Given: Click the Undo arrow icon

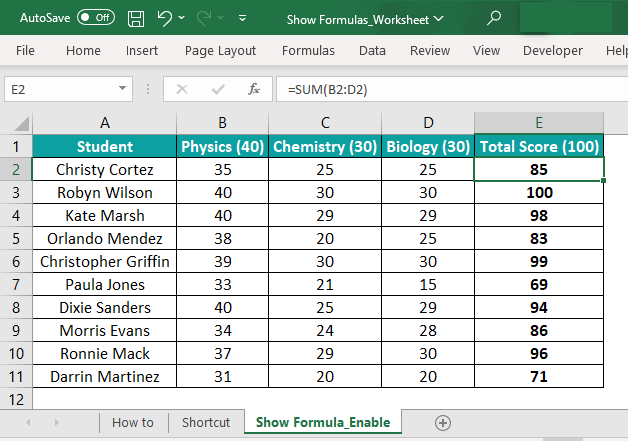Looking at the screenshot, I should click(x=165, y=18).
